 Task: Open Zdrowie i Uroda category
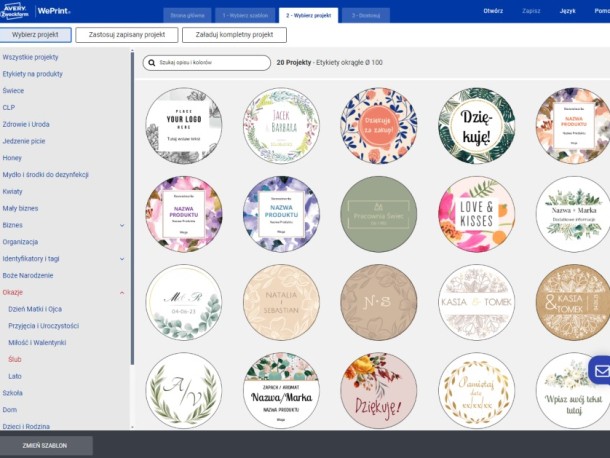26,125
